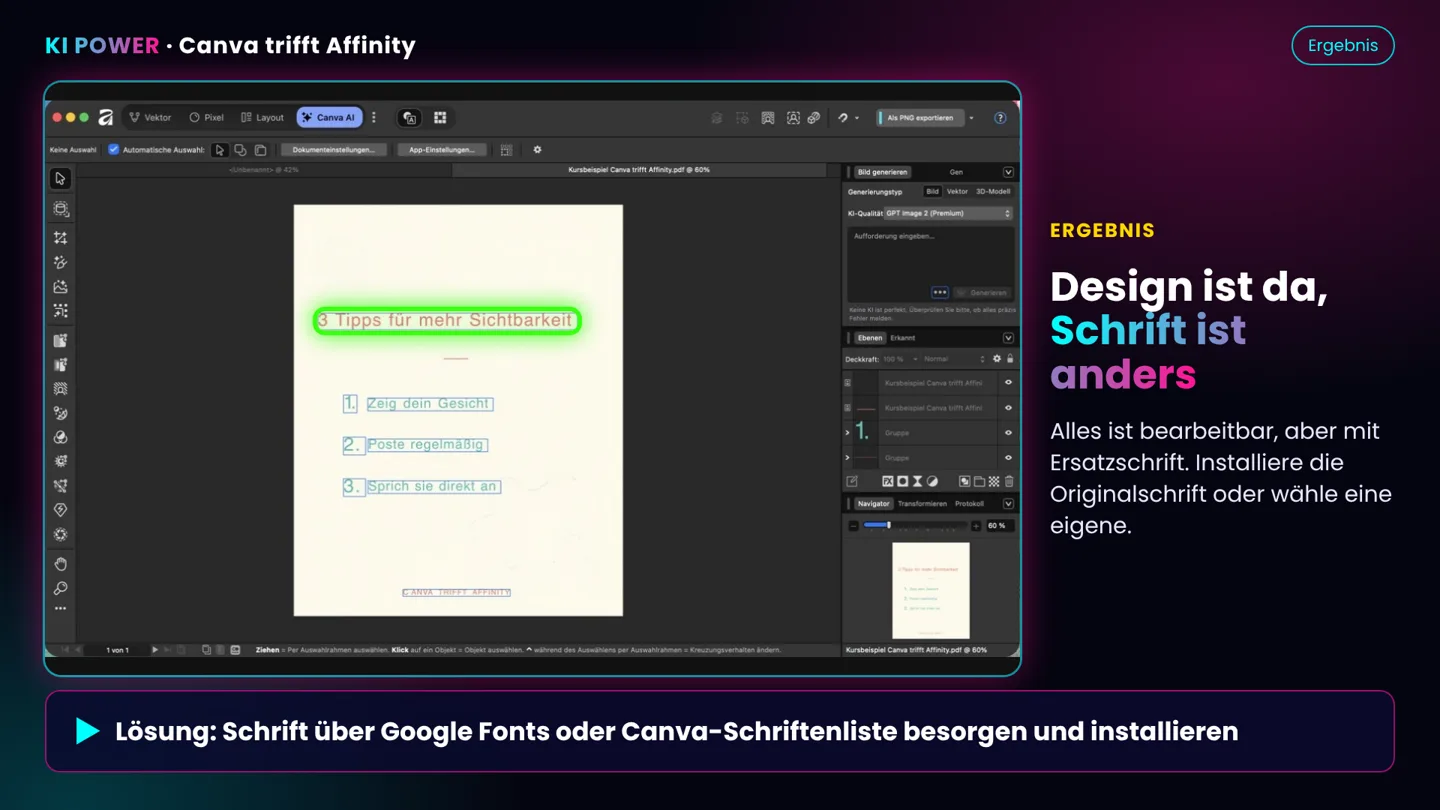This screenshot has width=1440, height=810.
Task: Click the gear icon in the context toolbar
Action: tap(537, 150)
